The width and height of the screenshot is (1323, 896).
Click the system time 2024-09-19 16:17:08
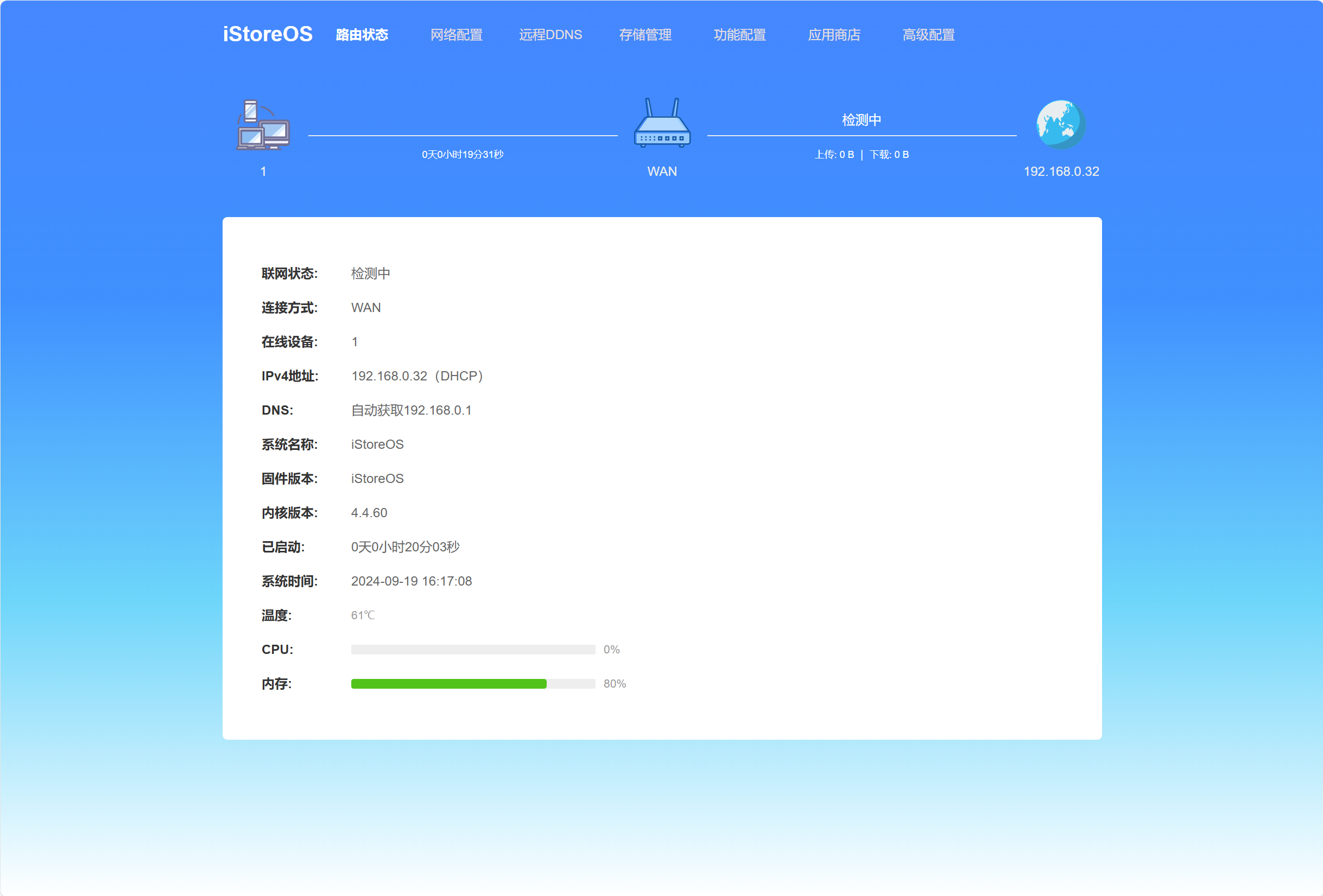click(412, 581)
